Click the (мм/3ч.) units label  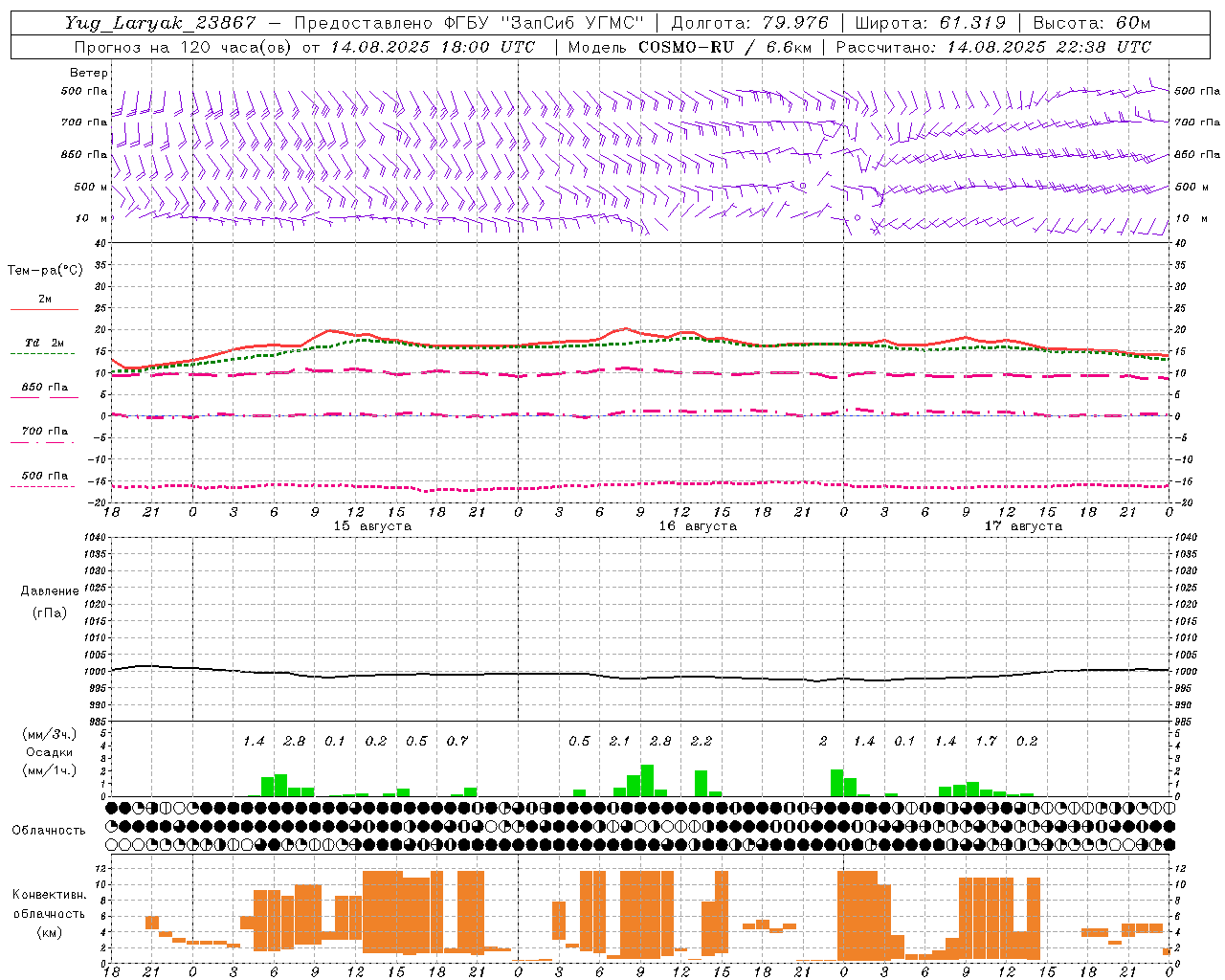tap(49, 735)
